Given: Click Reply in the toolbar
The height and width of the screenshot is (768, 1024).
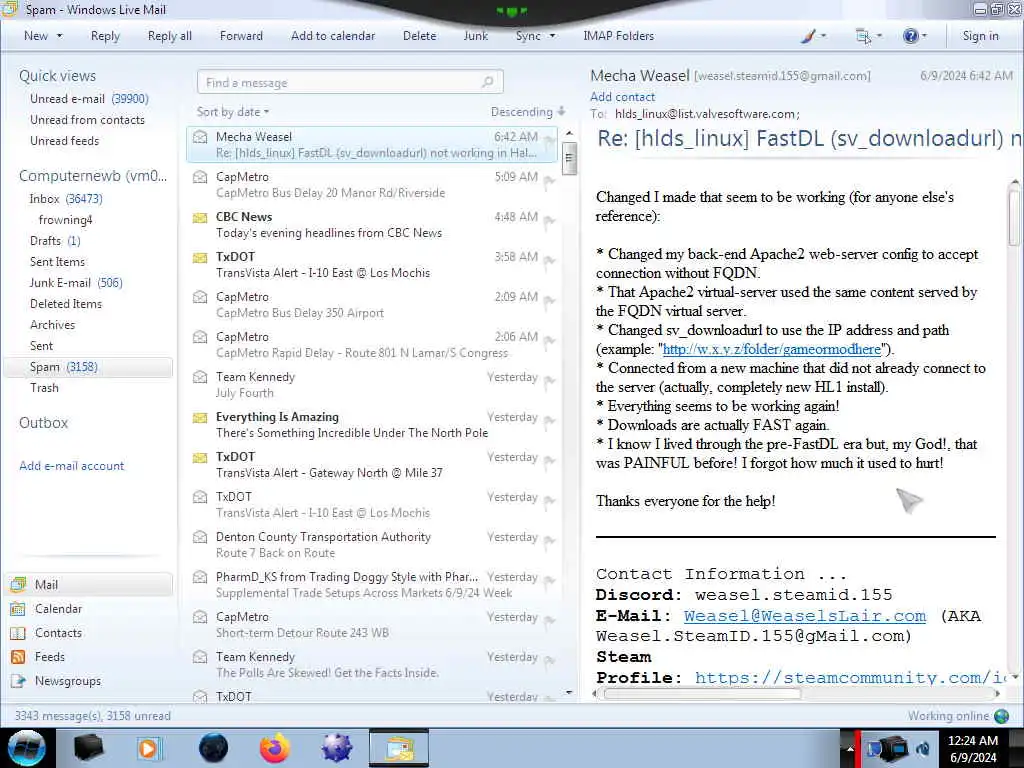Looking at the screenshot, I should tap(105, 36).
